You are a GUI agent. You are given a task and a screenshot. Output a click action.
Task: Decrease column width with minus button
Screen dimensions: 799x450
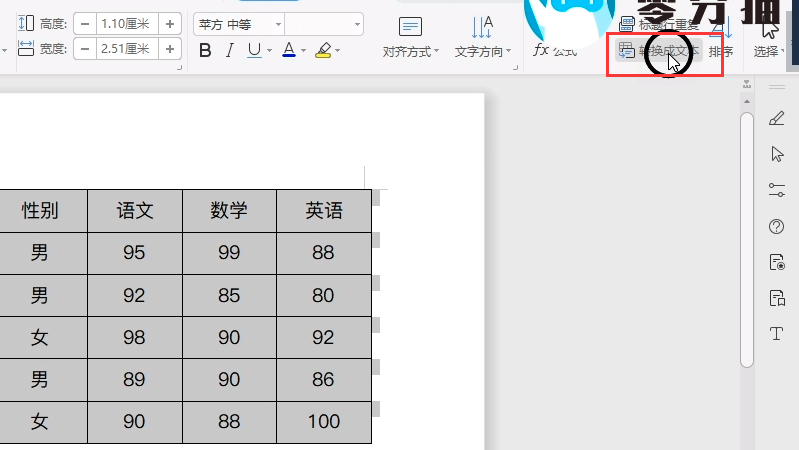[x=85, y=48]
